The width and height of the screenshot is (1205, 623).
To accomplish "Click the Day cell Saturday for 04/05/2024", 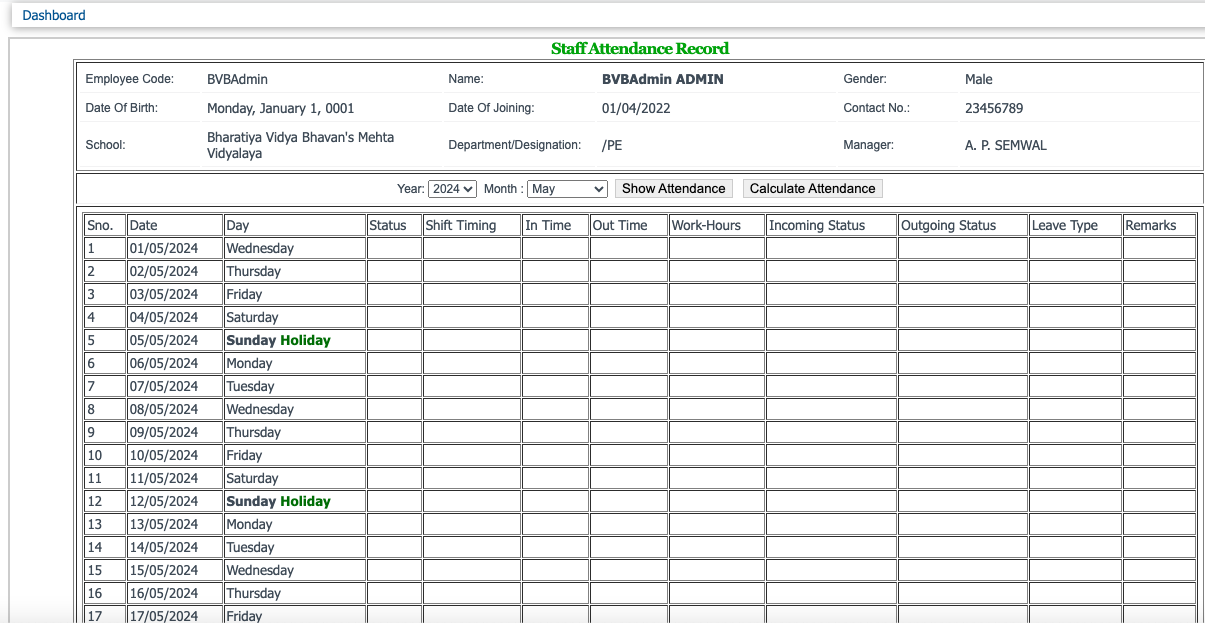I will pos(295,317).
